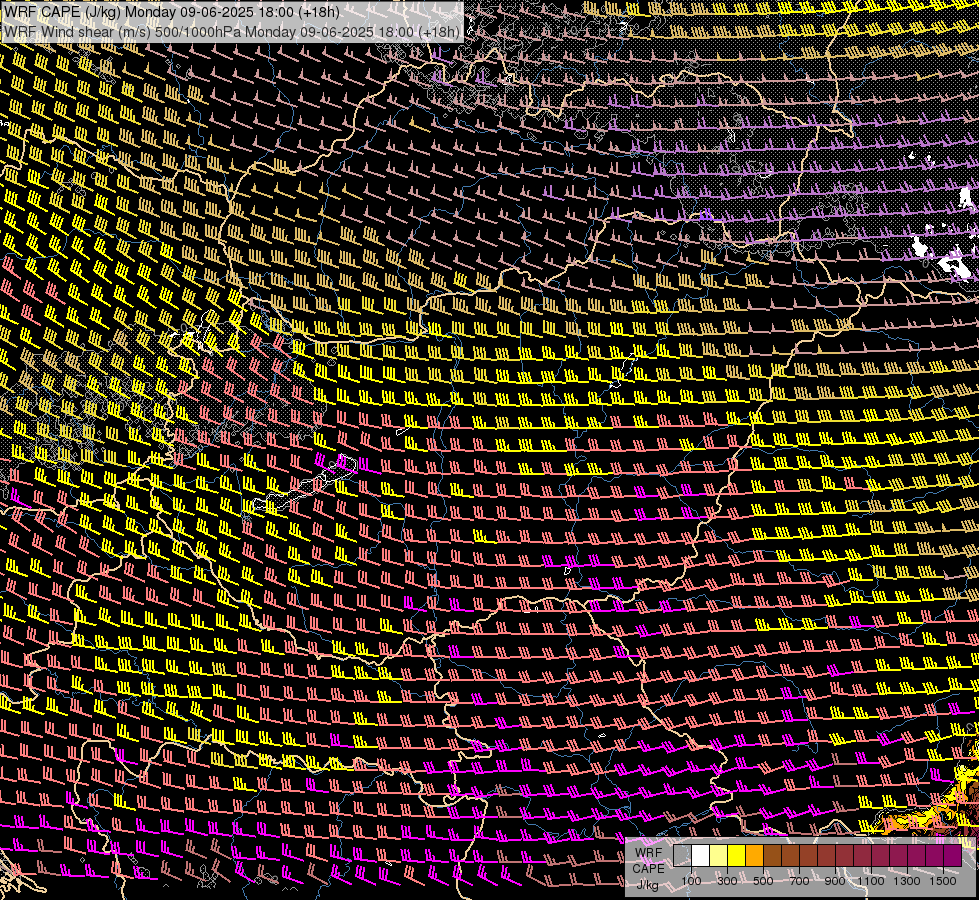Click the legend value 700
This screenshot has width=979, height=900.
[x=799, y=881]
